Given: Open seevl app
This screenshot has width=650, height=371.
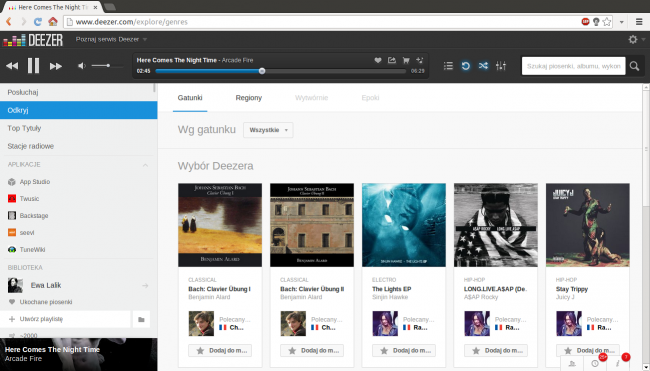Looking at the screenshot, I should coord(21,233).
